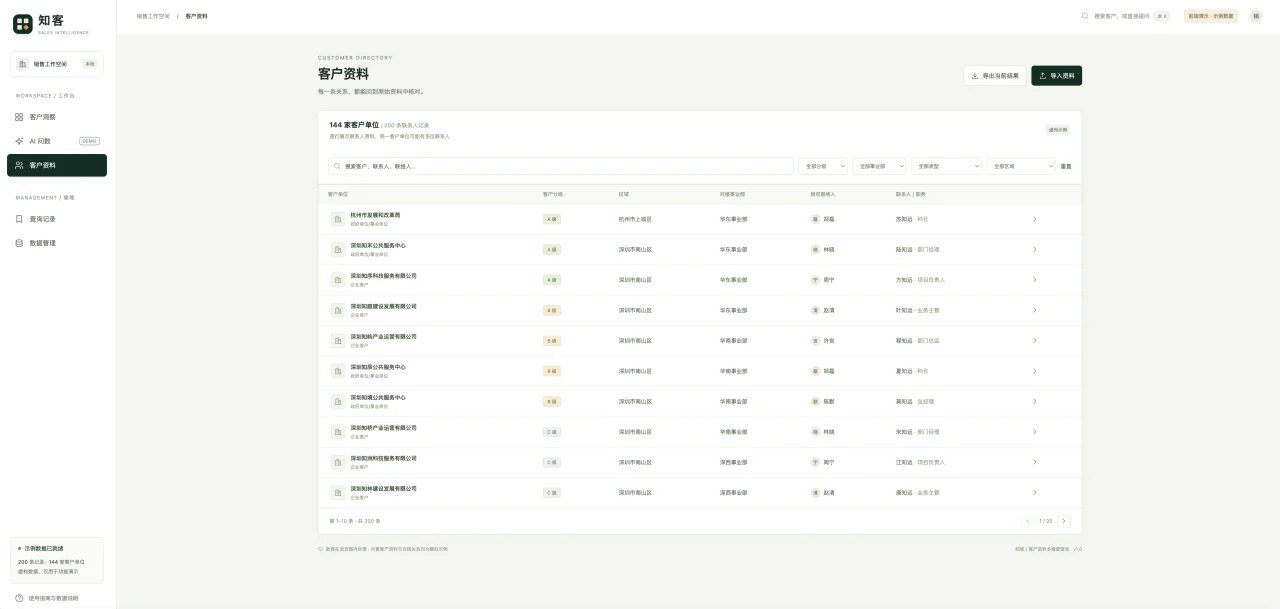1280x609 pixels.
Task: Open 客户洞察 in the sidebar
Action: (57, 117)
